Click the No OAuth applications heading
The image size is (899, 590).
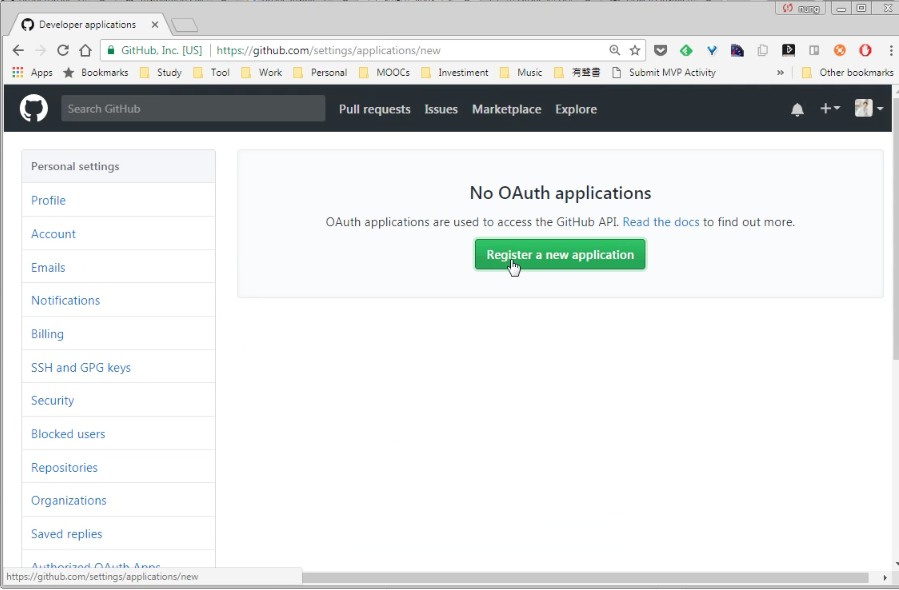(560, 193)
